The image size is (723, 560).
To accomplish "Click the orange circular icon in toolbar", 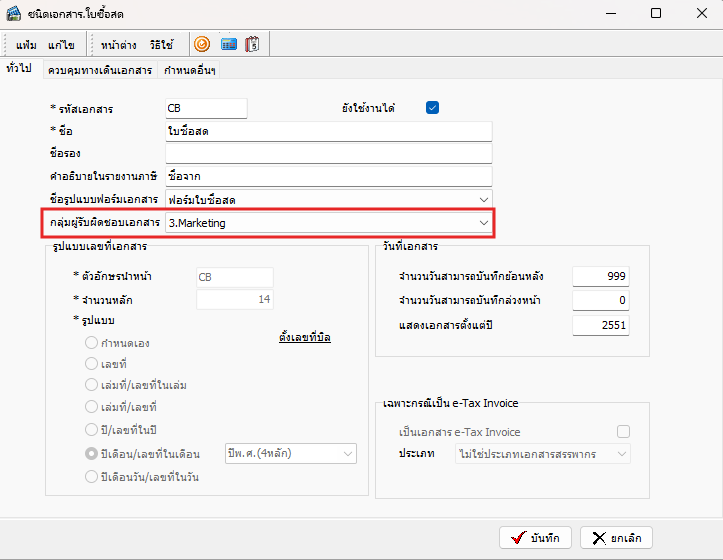I will click(201, 44).
